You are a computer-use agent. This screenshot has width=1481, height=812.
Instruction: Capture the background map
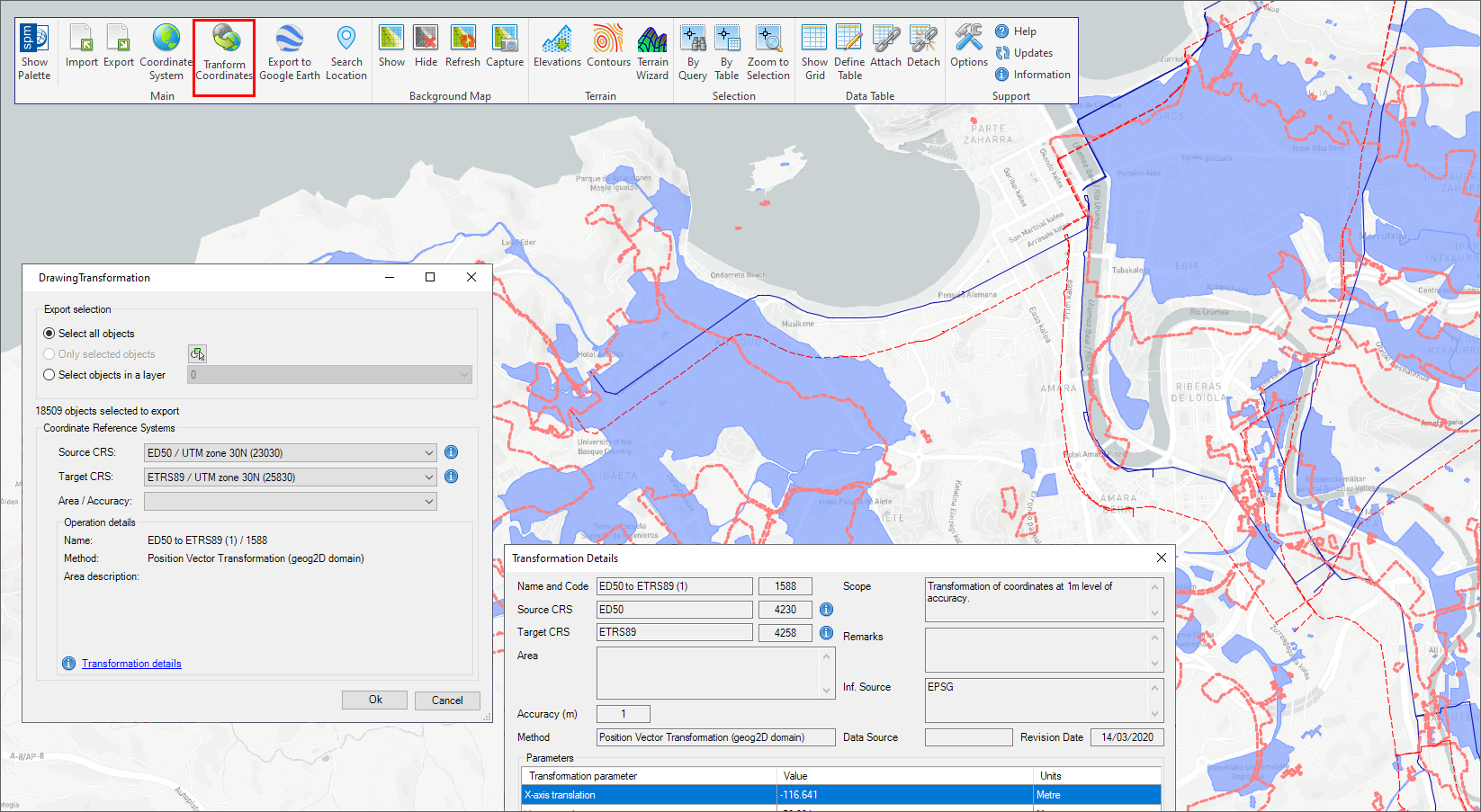point(505,46)
